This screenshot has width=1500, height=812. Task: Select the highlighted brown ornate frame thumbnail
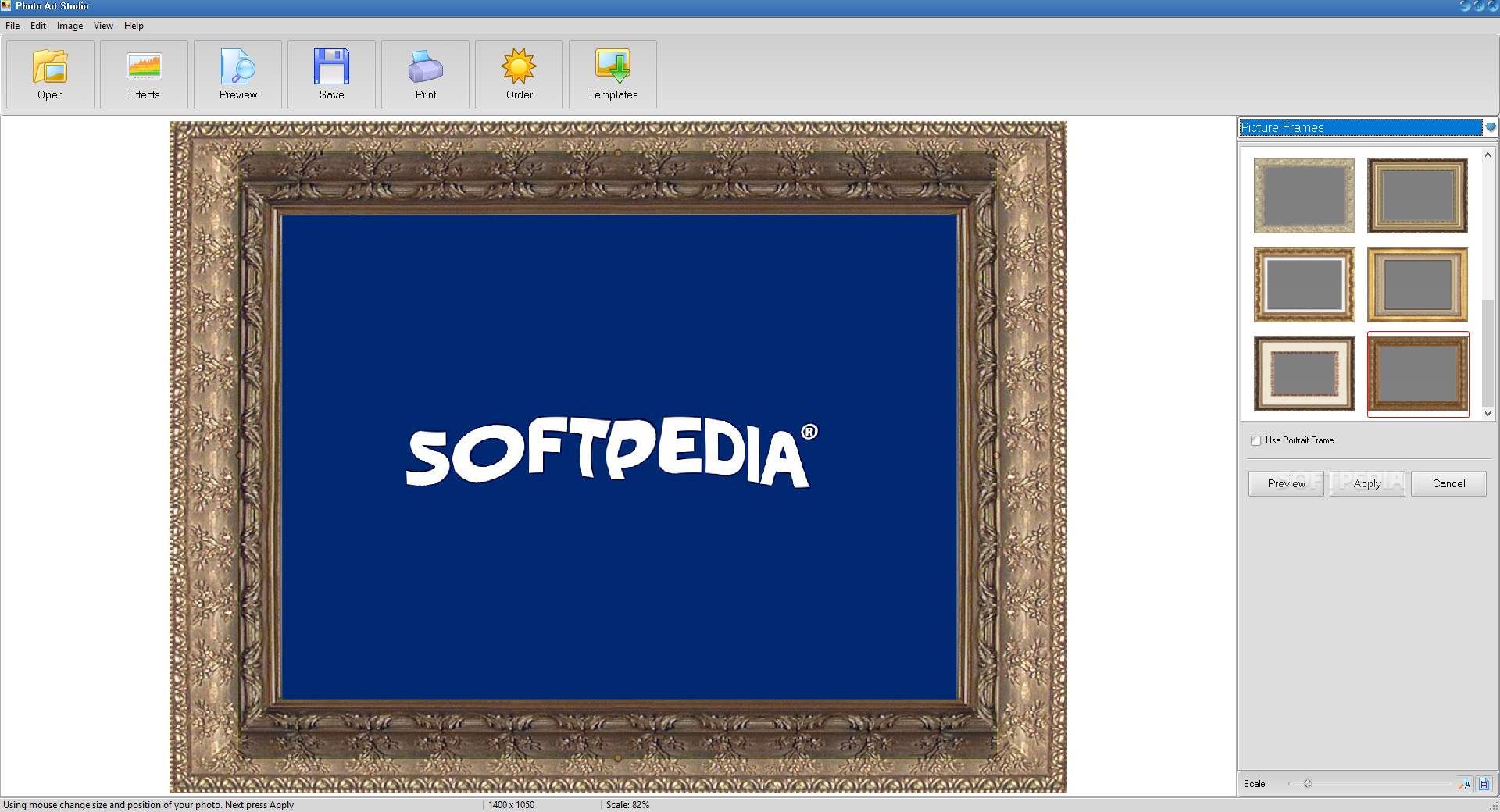(1417, 374)
